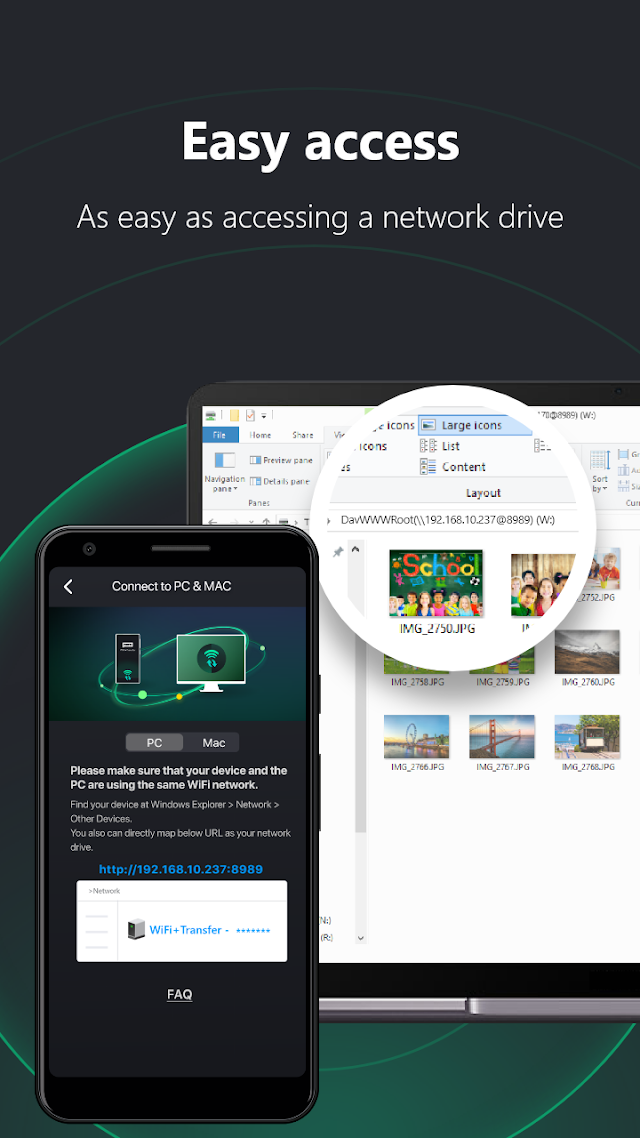This screenshot has width=640, height=1138.
Task: Select the IMG_2766.JPG Ferris wheel photo
Action: click(417, 743)
